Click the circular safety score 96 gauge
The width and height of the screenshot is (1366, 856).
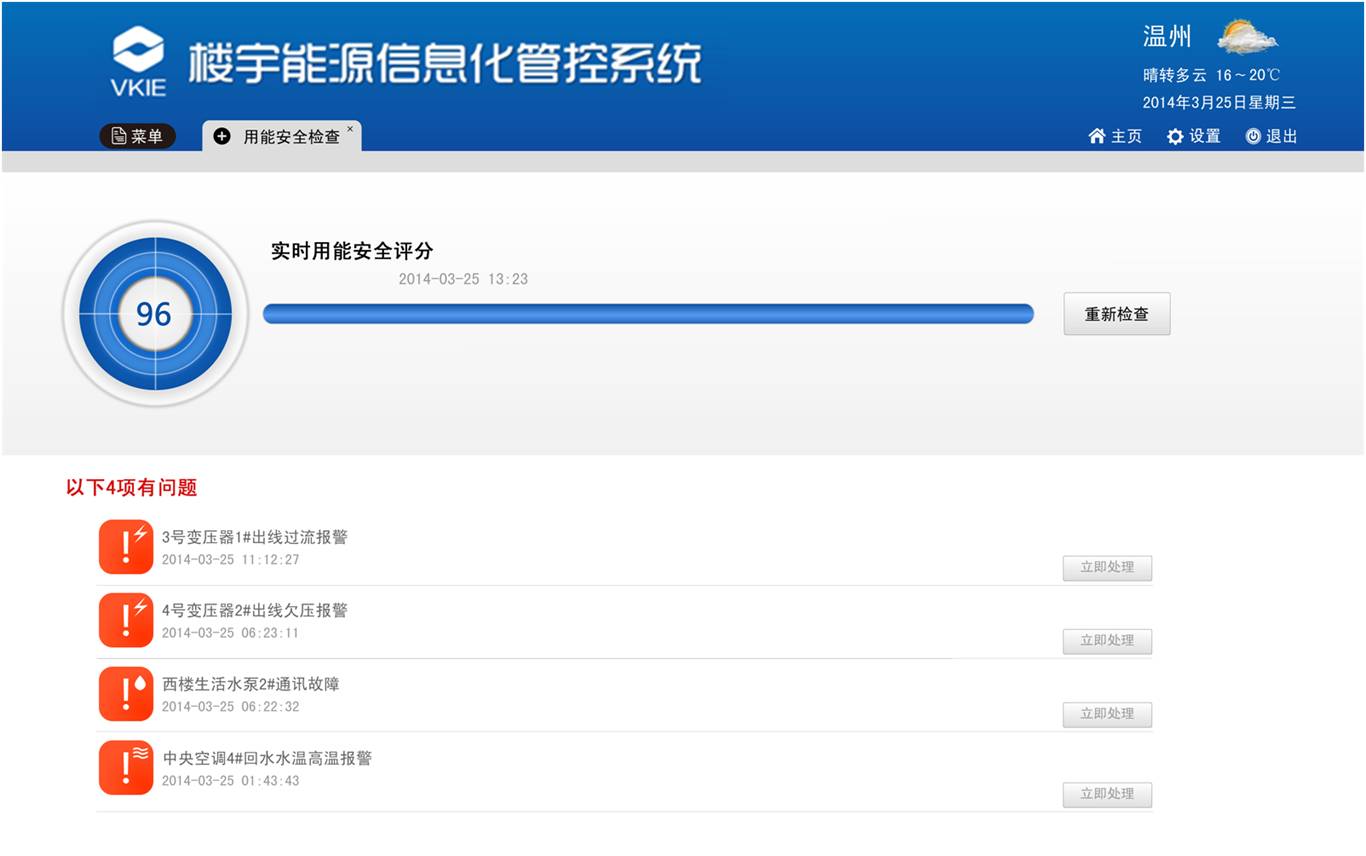(x=155, y=314)
